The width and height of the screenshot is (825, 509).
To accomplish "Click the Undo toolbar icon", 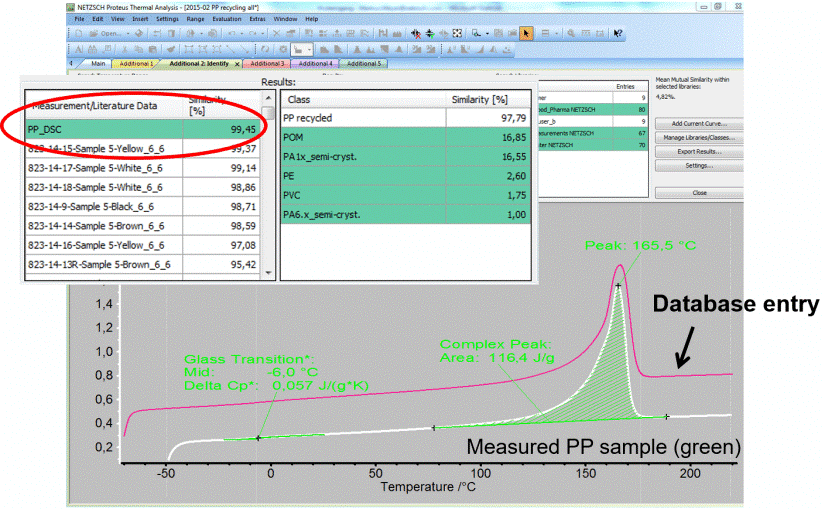I will coord(233,33).
